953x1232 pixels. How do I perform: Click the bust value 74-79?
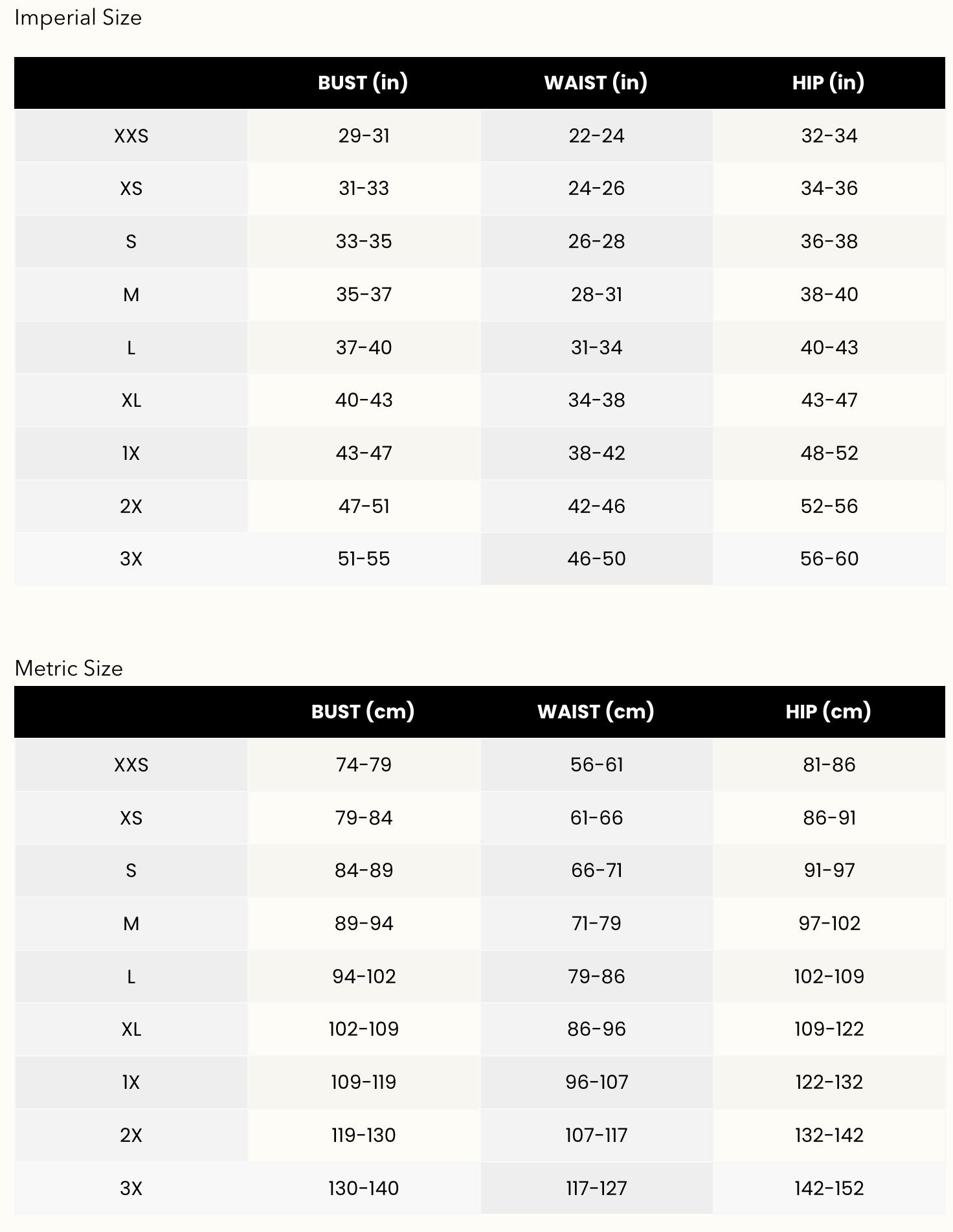click(364, 765)
